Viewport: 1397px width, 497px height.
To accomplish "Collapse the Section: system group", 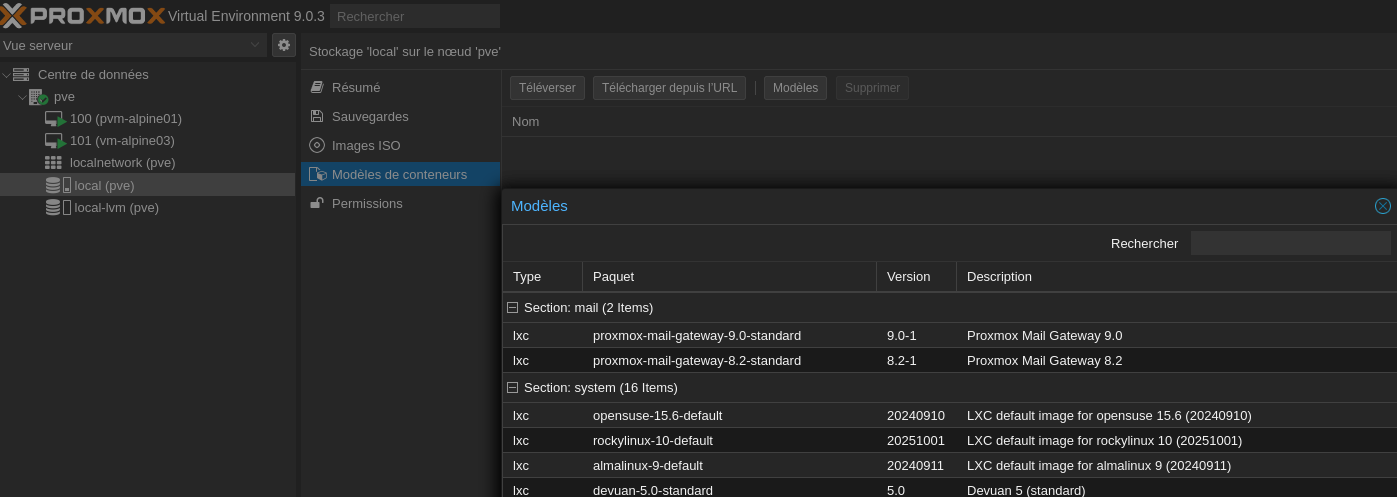I will coord(512,388).
